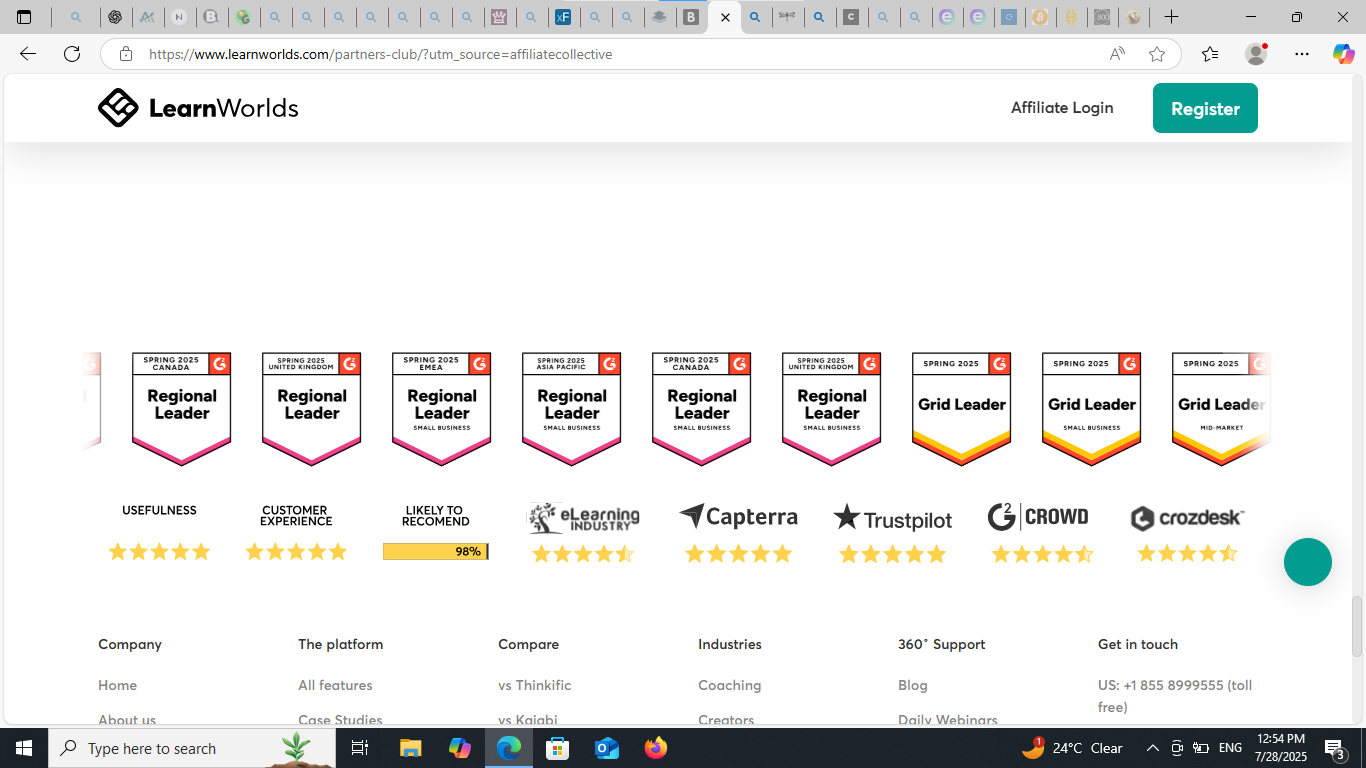Click the 98% likely to recommend bar
Image resolution: width=1366 pixels, height=768 pixels.
click(x=436, y=552)
